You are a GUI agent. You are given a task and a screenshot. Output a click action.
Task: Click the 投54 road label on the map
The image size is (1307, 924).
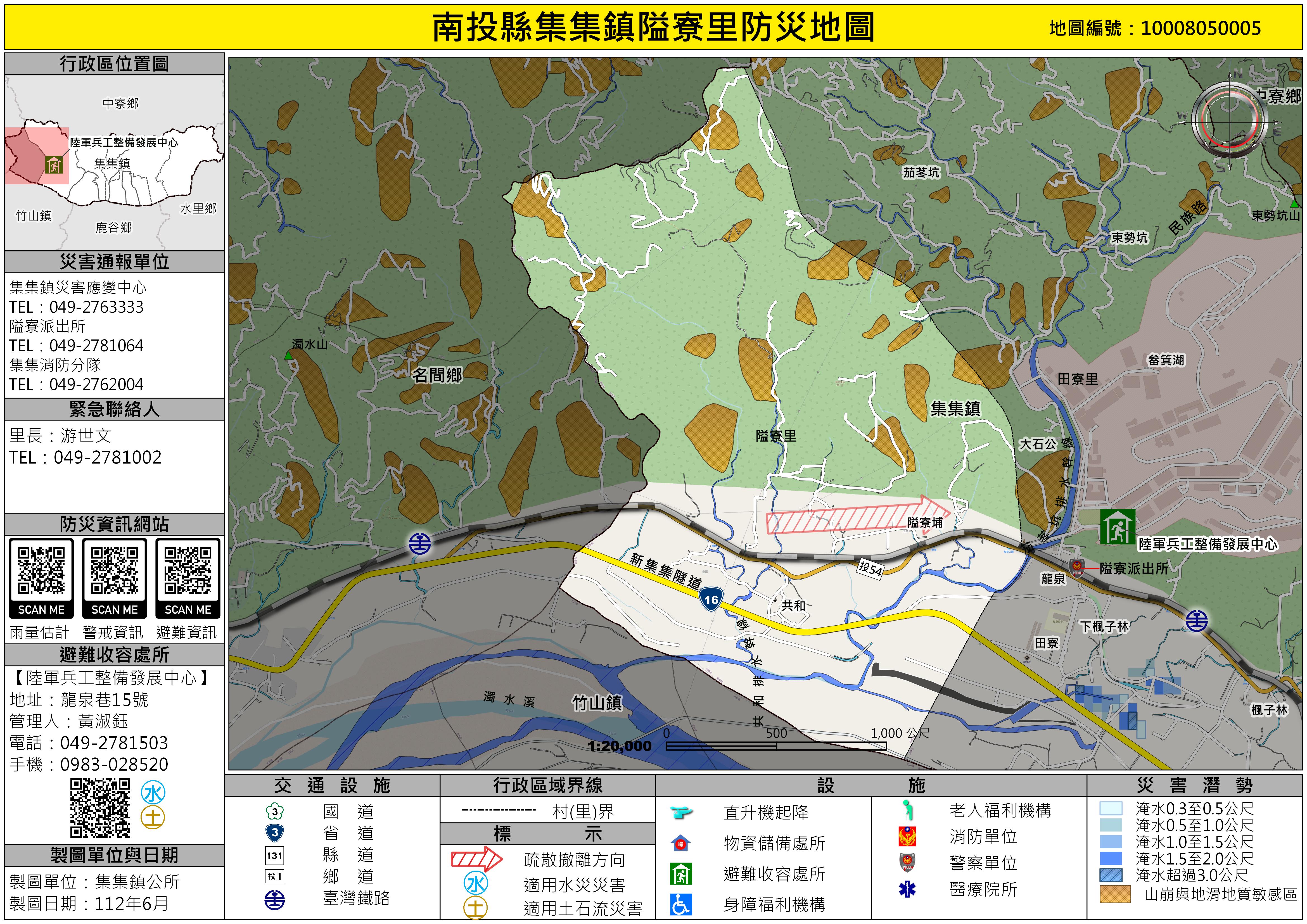point(870,569)
